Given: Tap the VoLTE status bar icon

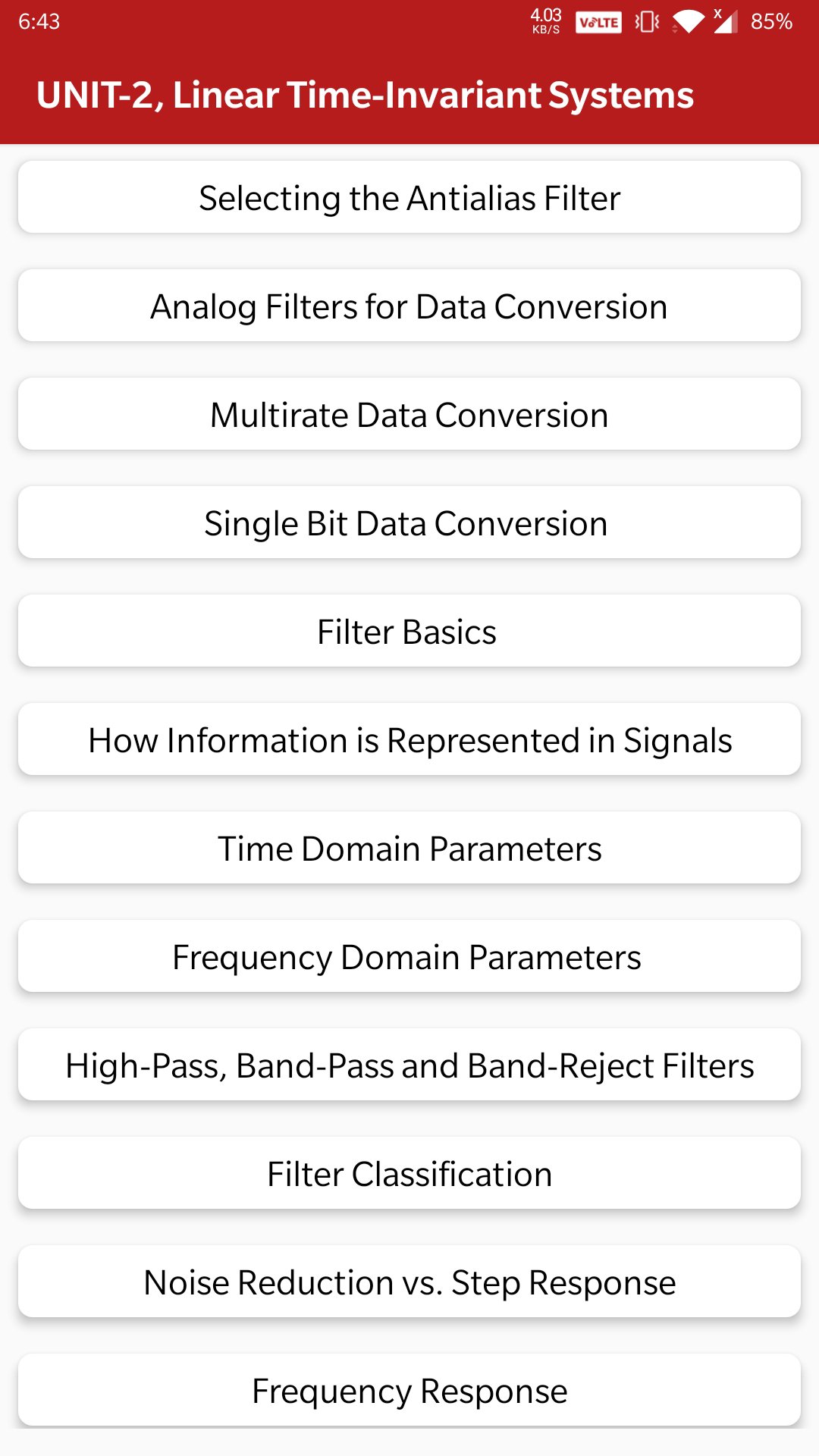Looking at the screenshot, I should click(598, 22).
